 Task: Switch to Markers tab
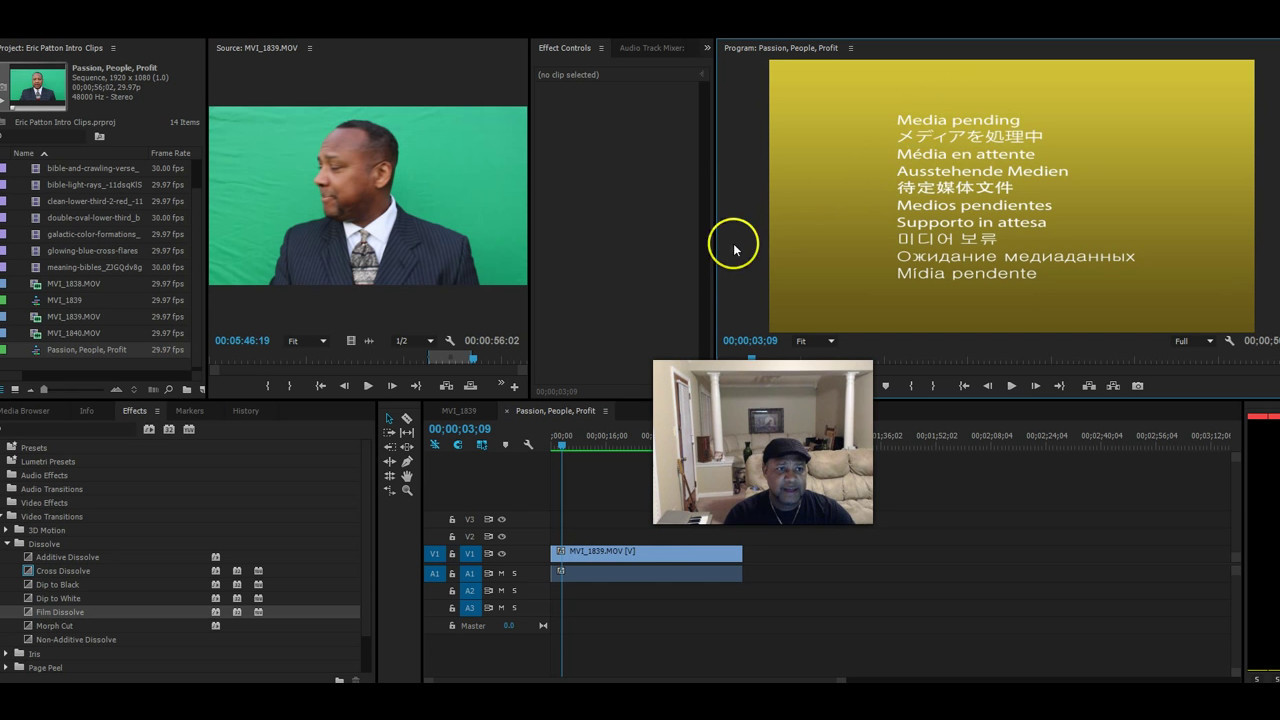coord(189,411)
